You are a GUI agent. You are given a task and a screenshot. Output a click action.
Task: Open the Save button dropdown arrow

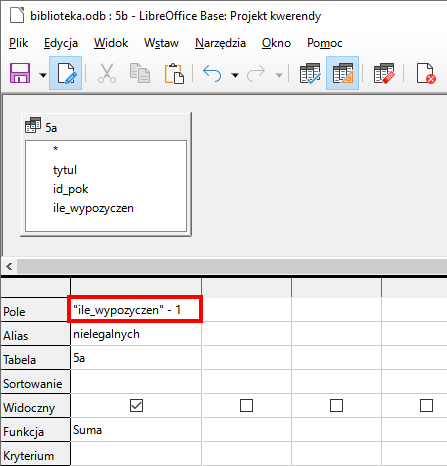(x=43, y=75)
